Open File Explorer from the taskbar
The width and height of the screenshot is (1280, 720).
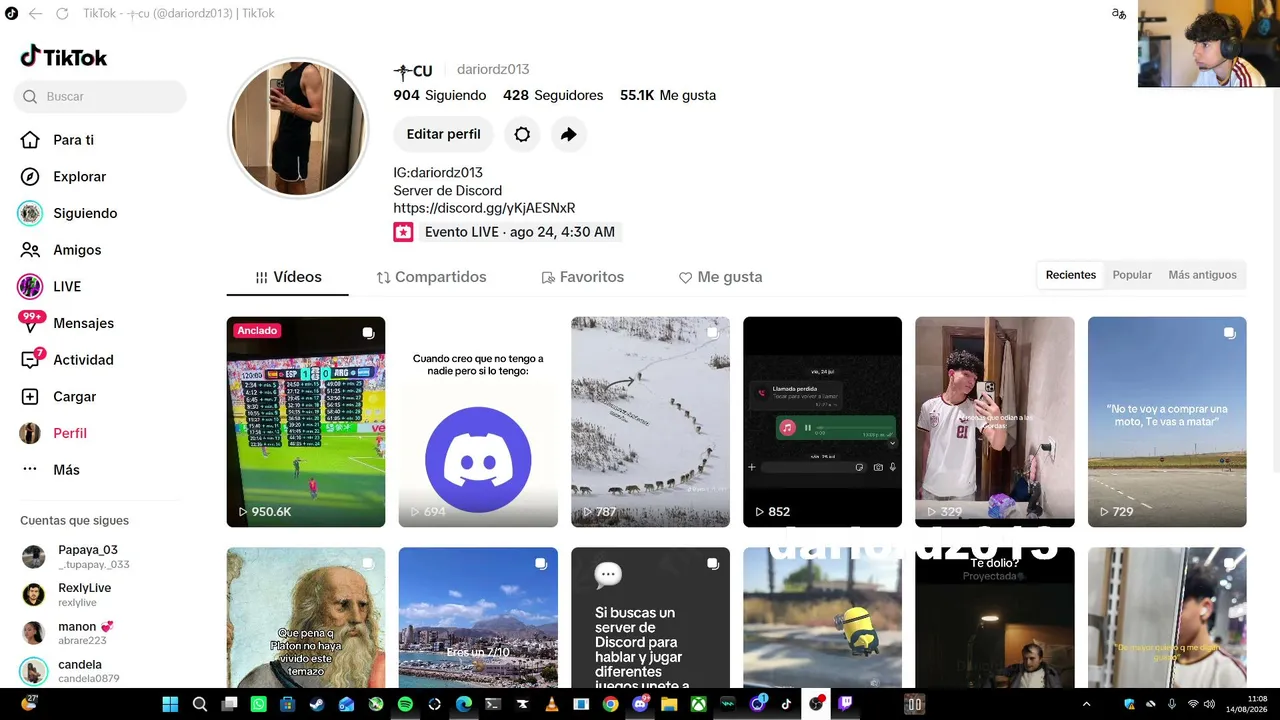[669, 704]
